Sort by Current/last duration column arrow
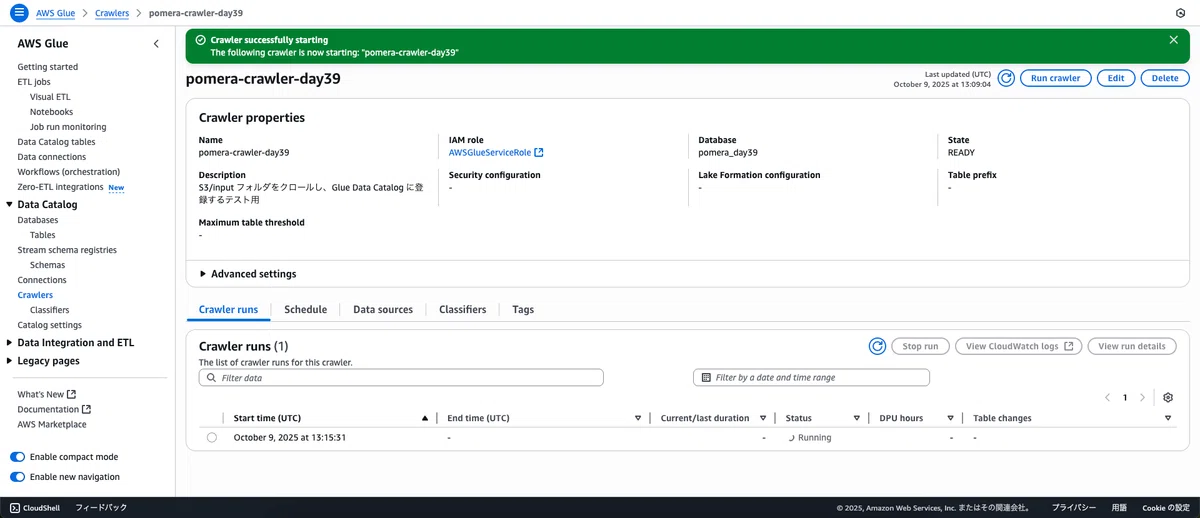Screen dimensions: 1200x518 tap(763, 418)
